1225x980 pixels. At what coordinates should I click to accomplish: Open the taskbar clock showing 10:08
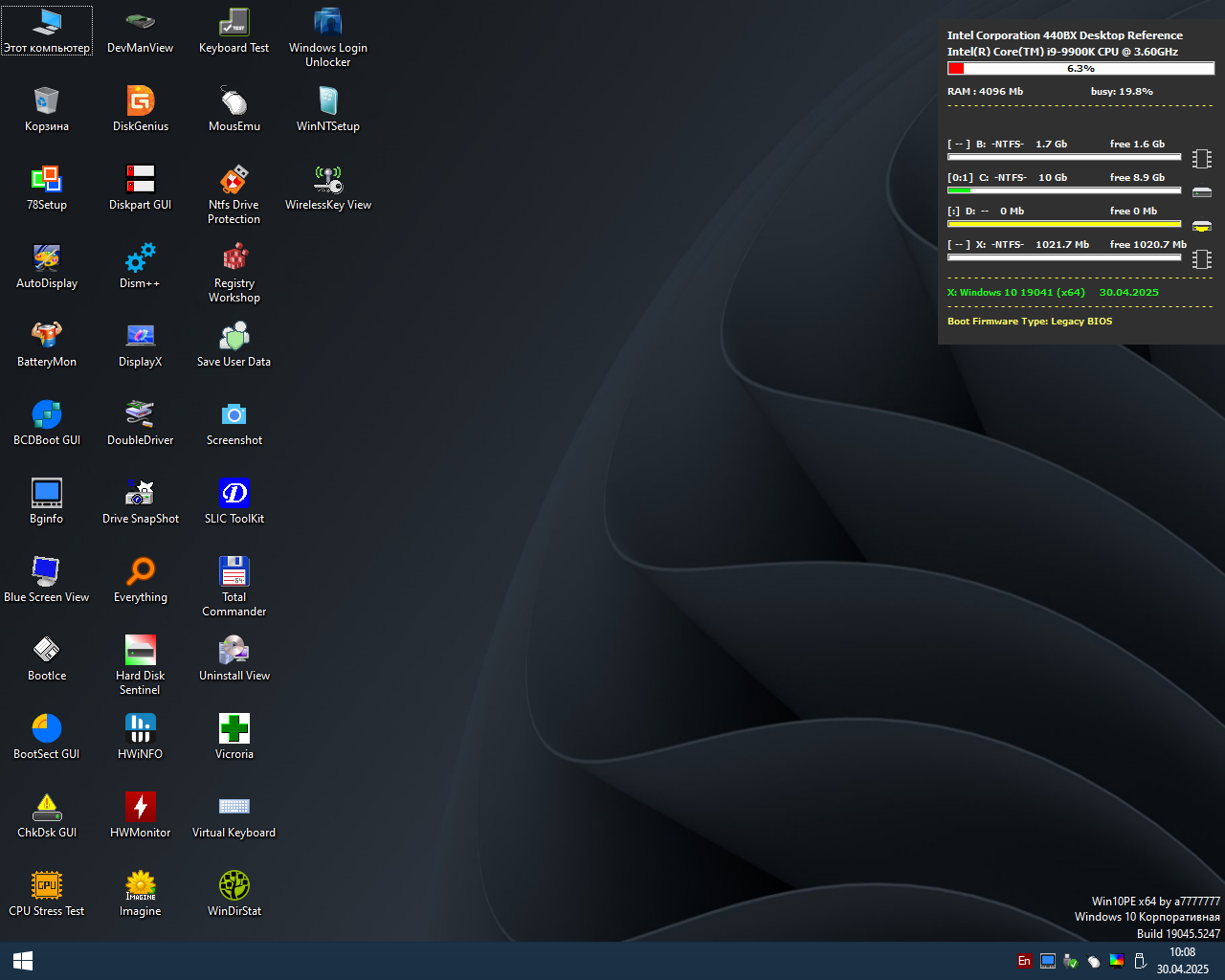[1183, 961]
